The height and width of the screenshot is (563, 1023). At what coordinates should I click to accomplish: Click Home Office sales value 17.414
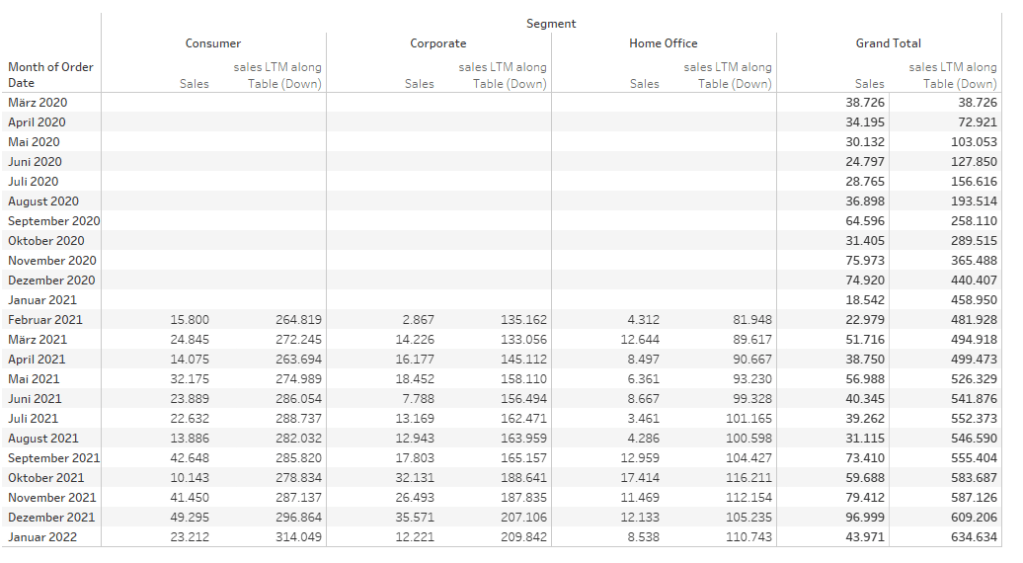tap(640, 478)
